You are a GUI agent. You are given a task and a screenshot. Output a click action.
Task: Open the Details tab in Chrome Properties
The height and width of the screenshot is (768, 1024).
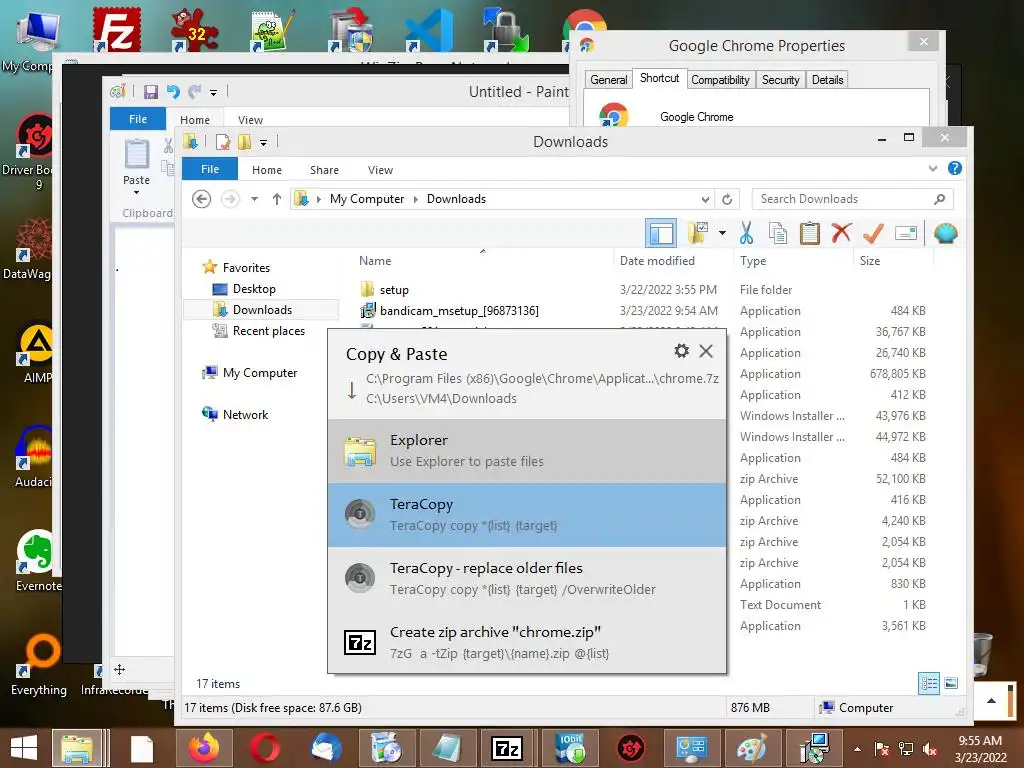pos(827,80)
